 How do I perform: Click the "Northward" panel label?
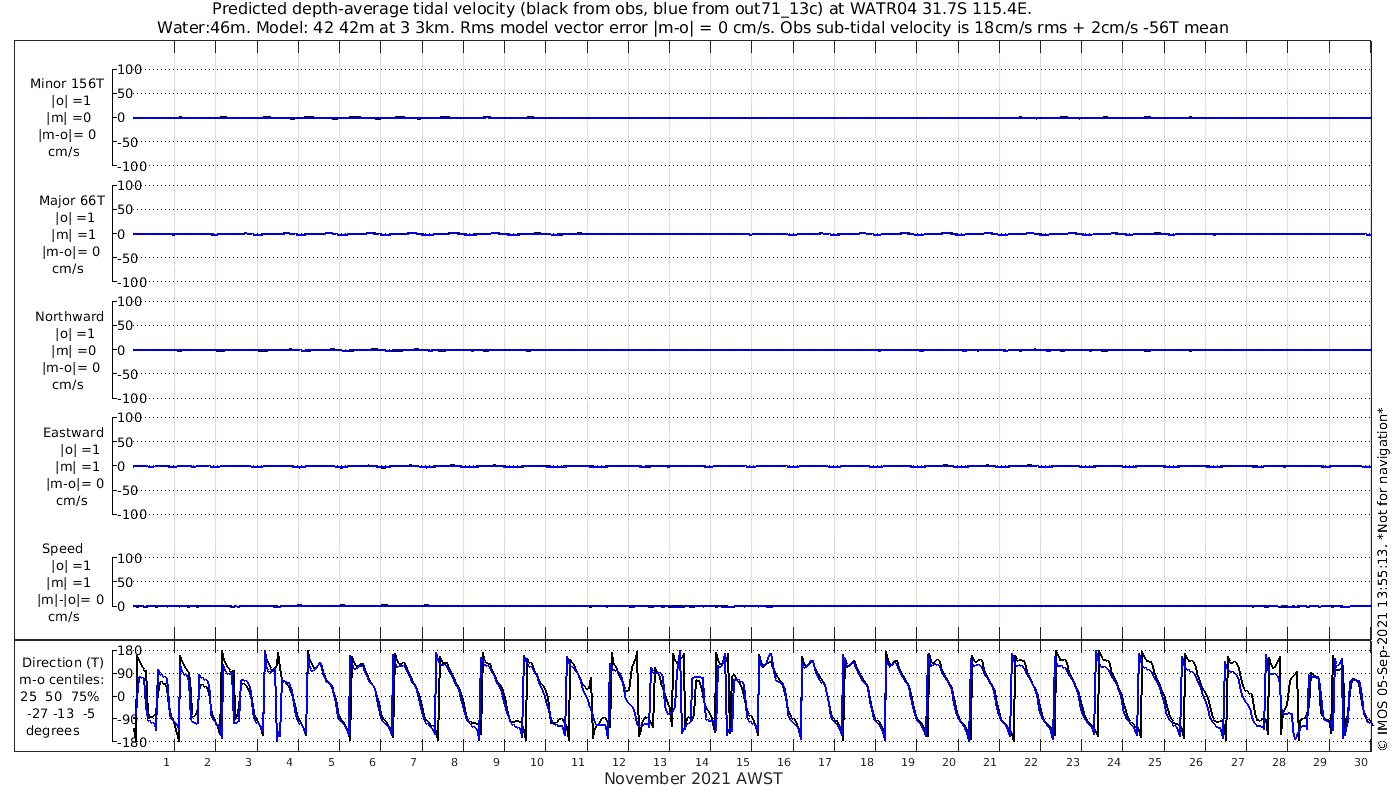tap(69, 316)
